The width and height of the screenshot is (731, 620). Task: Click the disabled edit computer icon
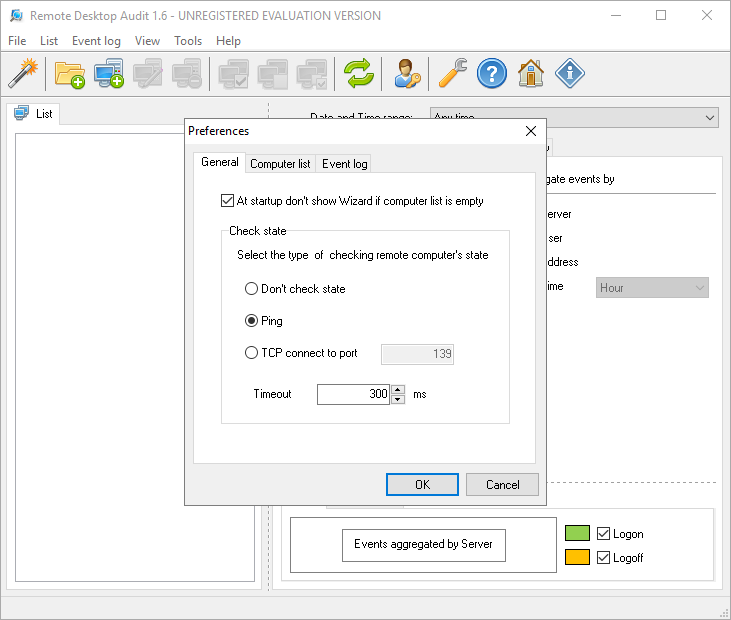pyautogui.click(x=148, y=73)
